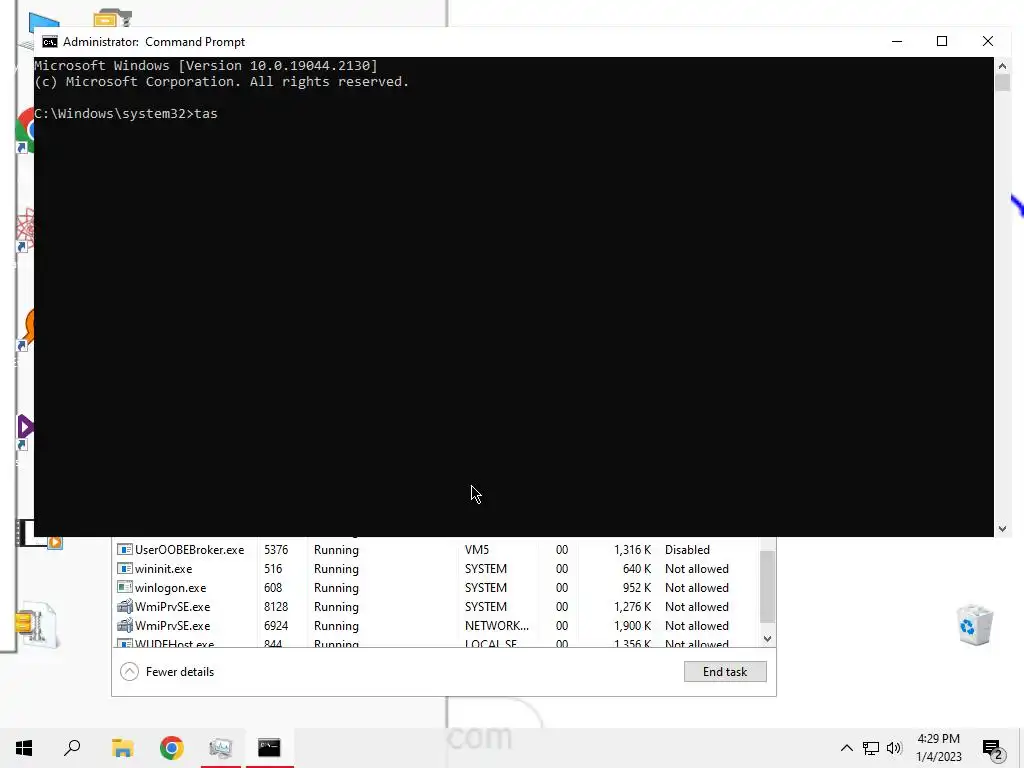Screen dimensions: 1024x768
Task: Open network status tray icon
Action: 871,748
